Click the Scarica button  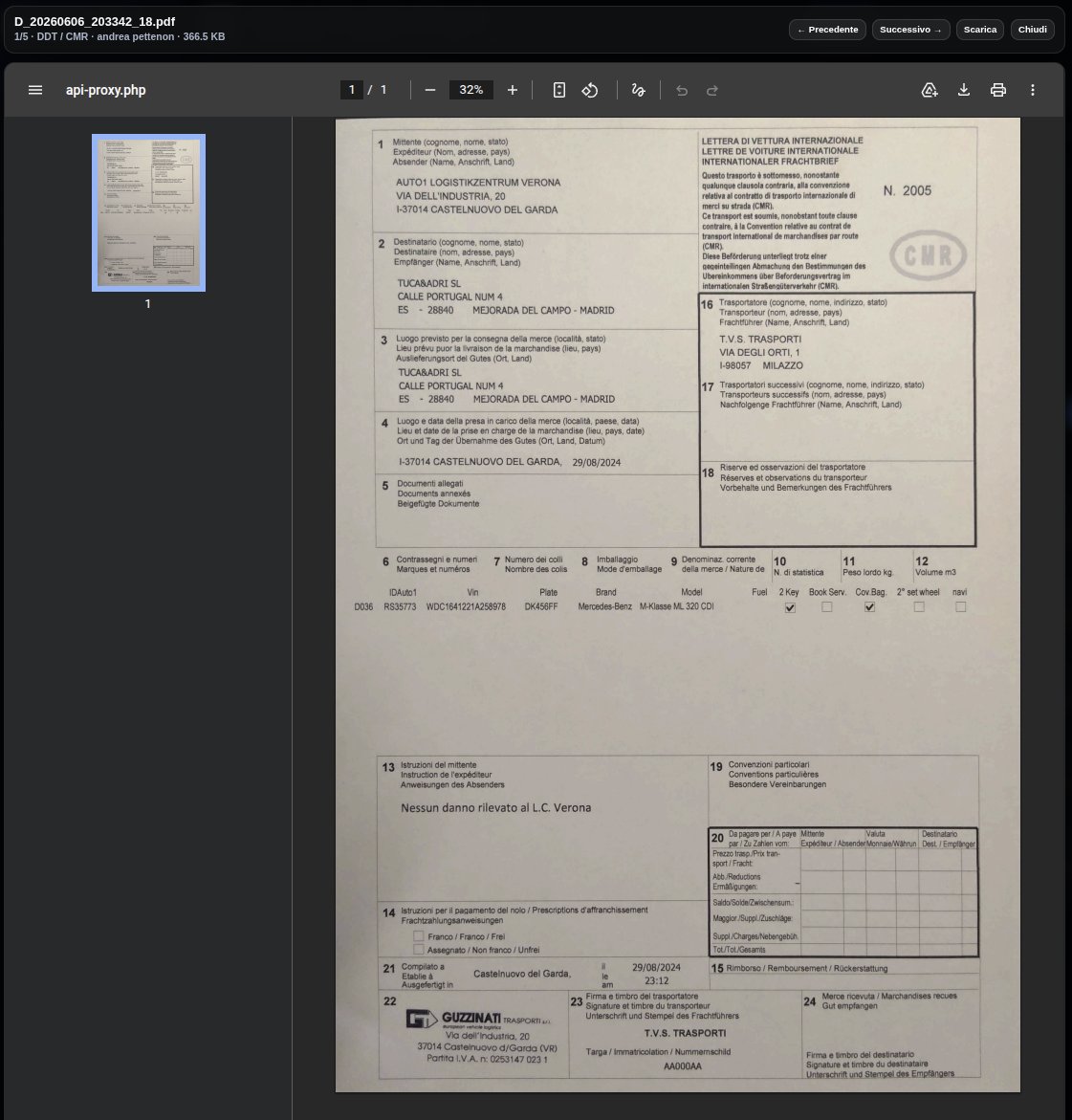tap(980, 30)
